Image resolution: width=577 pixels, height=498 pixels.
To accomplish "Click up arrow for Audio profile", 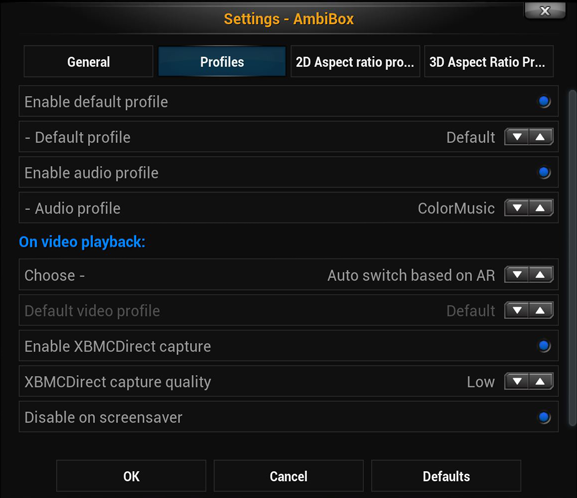I will [x=541, y=208].
